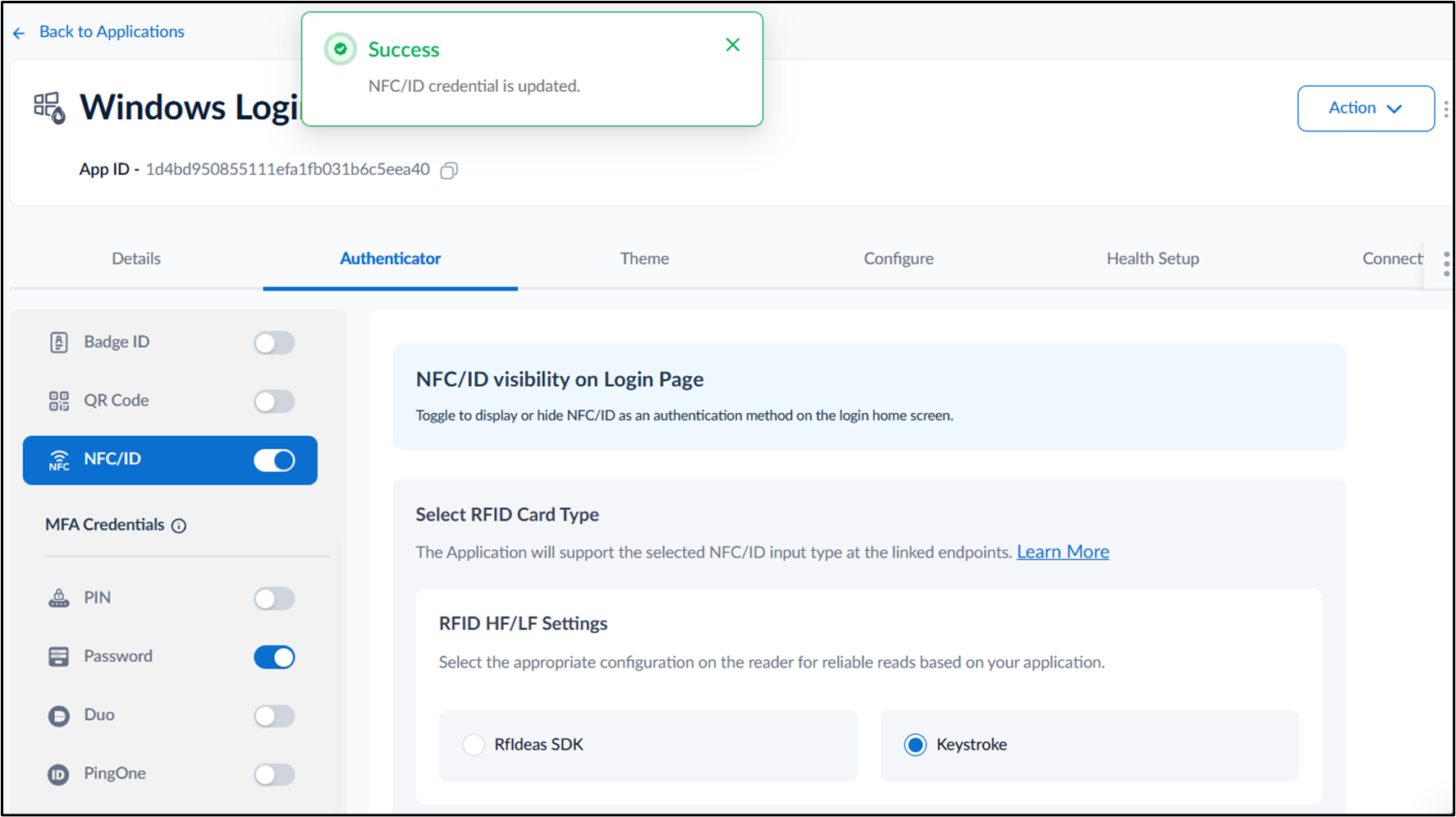Open the tabs overflow dots menu
1456x817 pixels.
1445,264
